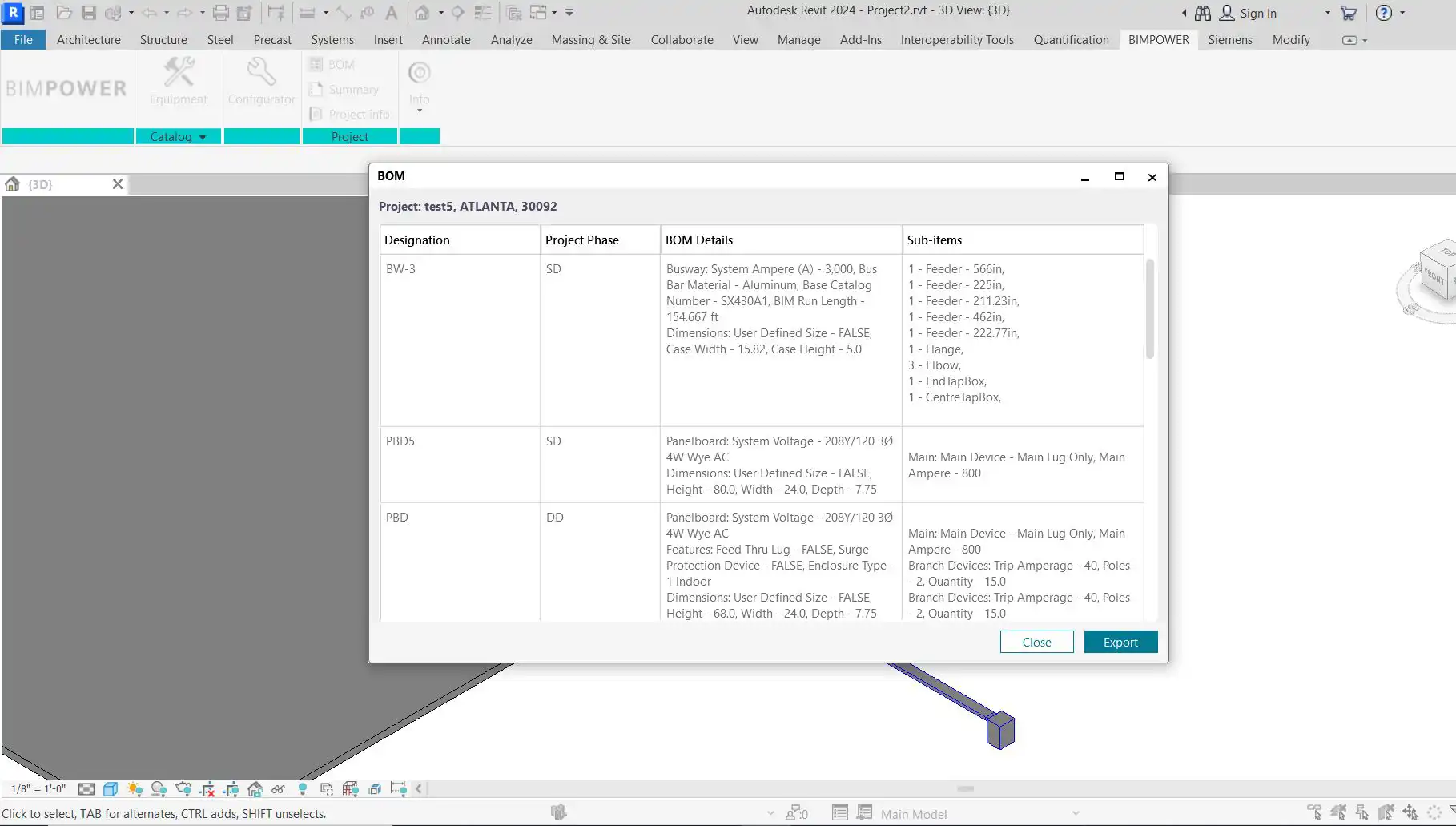Image resolution: width=1456 pixels, height=826 pixels.
Task: Toggle Crop View in view control bar
Action: point(207,789)
